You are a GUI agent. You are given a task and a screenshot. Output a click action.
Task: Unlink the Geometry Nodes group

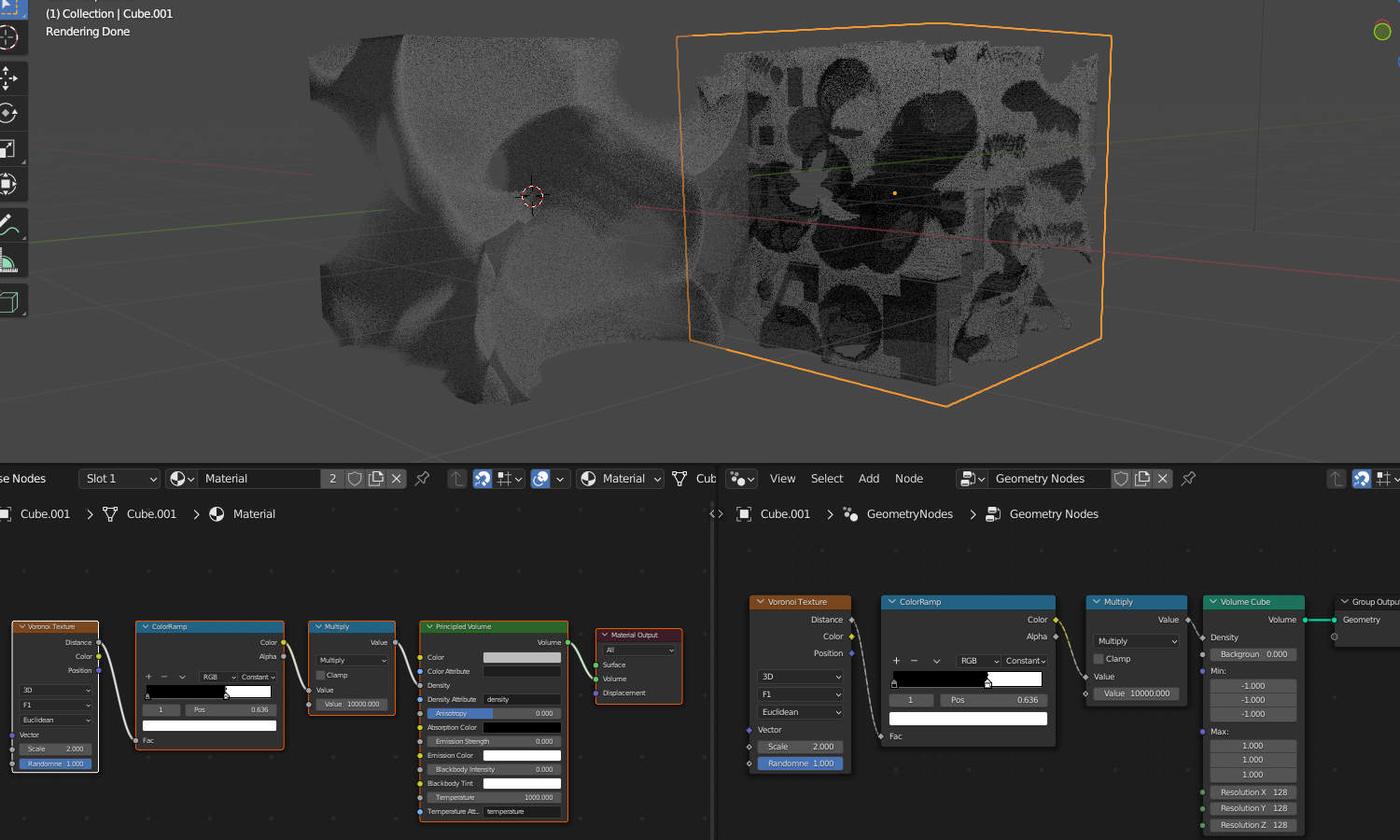pyautogui.click(x=1163, y=479)
